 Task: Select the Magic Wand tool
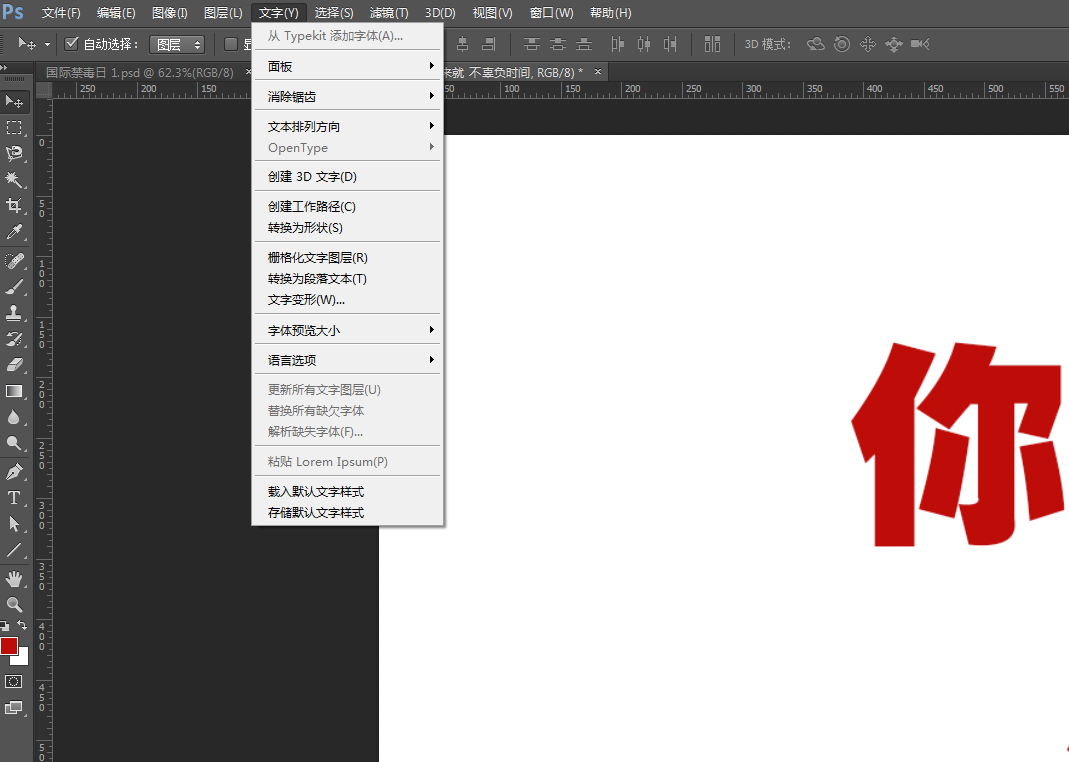(x=14, y=179)
